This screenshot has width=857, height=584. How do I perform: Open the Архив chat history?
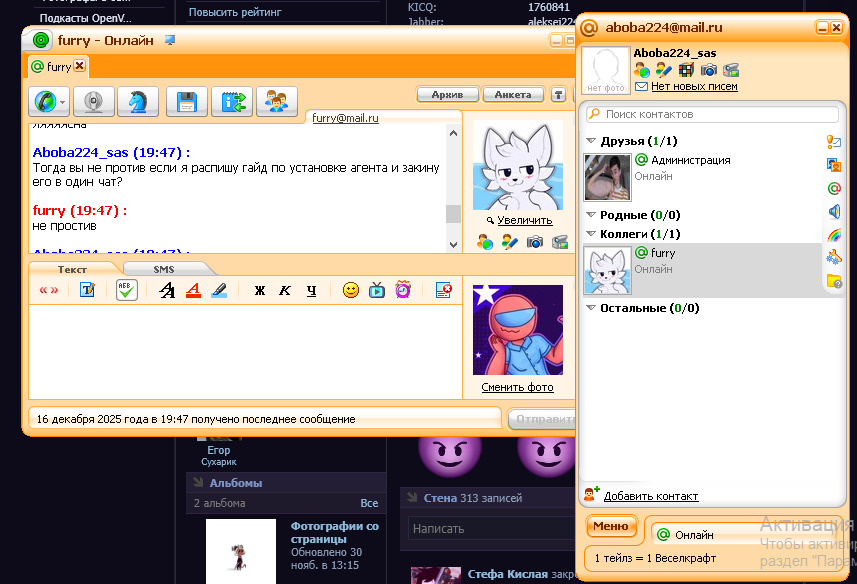click(448, 95)
